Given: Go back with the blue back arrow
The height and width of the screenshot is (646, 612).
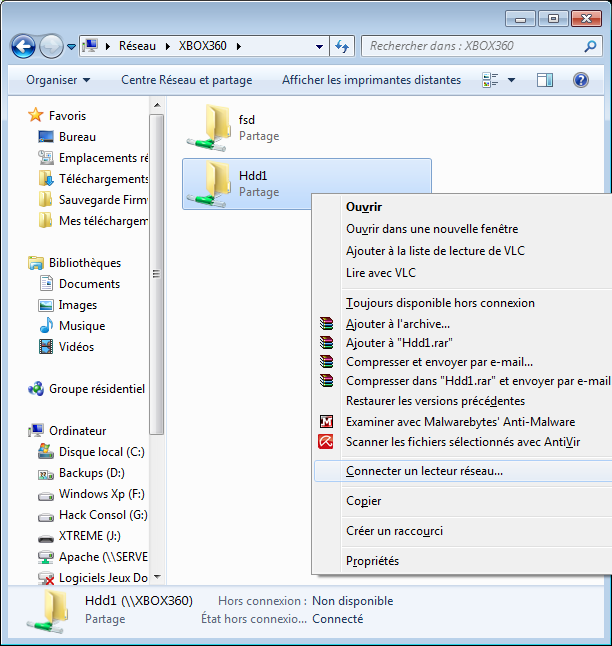Looking at the screenshot, I should pyautogui.click(x=23, y=46).
